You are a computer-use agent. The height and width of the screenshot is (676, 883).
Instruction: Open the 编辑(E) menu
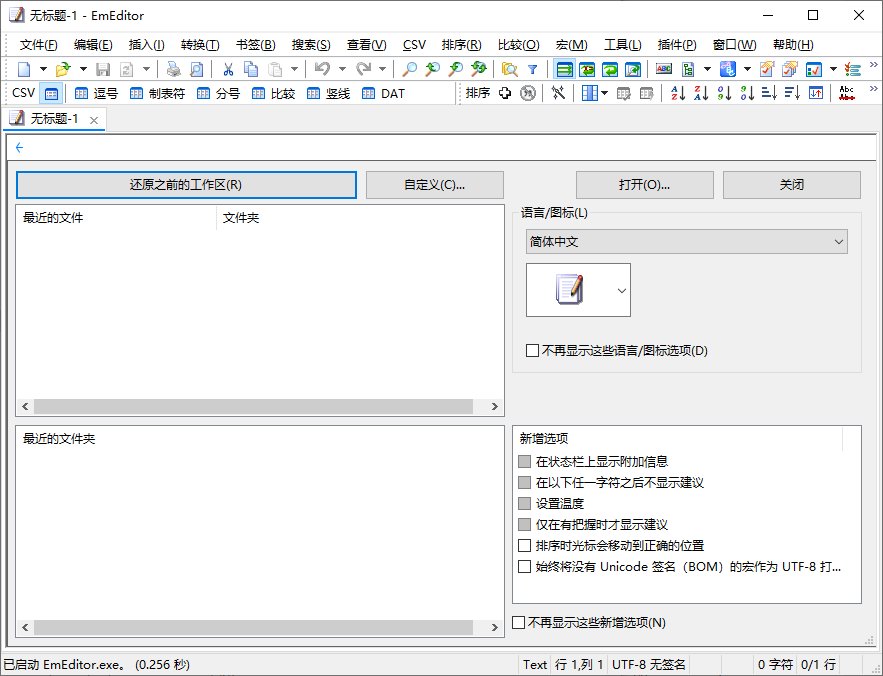pyautogui.click(x=93, y=45)
